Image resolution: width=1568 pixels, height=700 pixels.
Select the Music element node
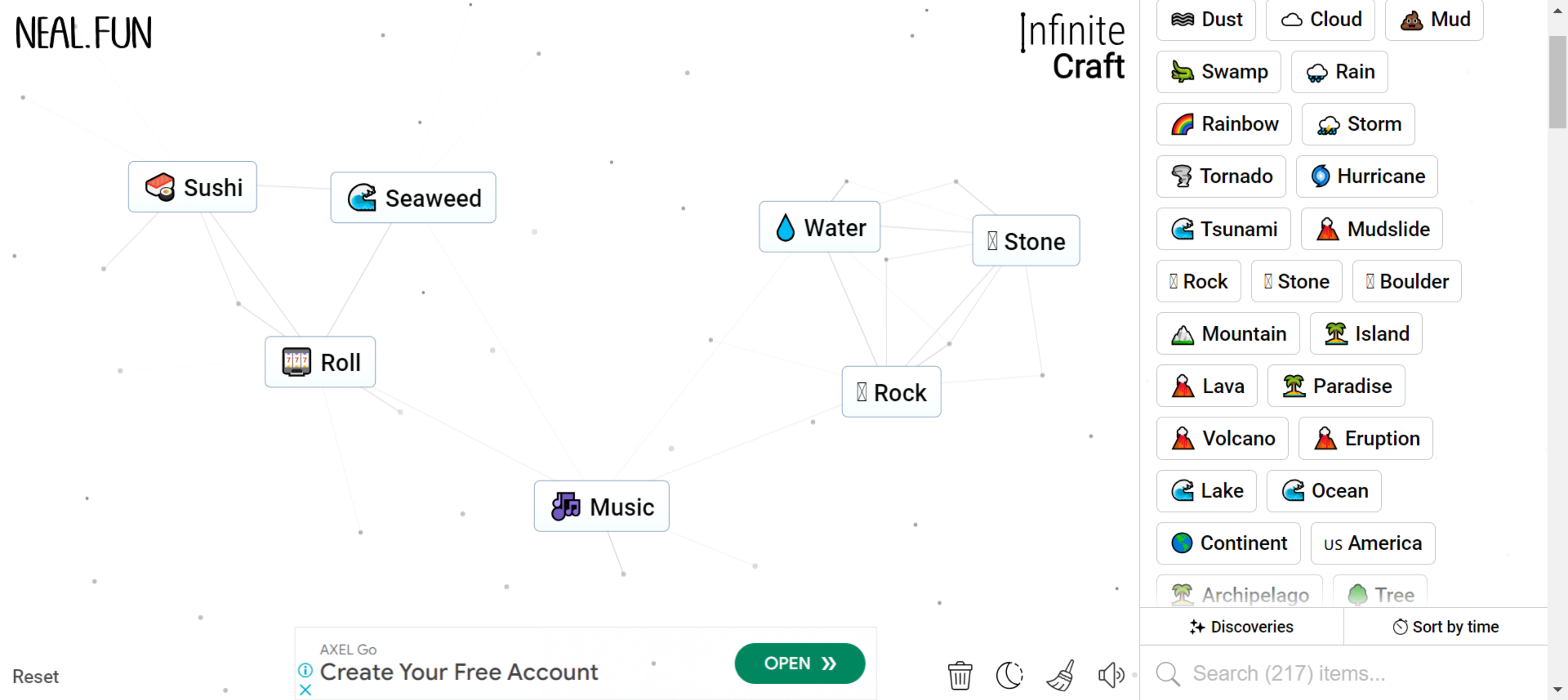(x=601, y=506)
